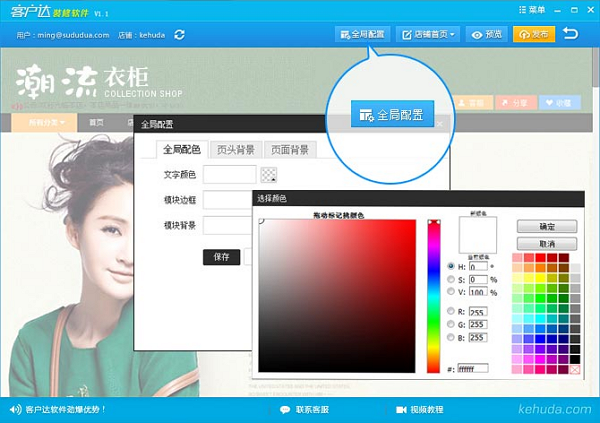This screenshot has height=423, width=600.
Task: Click the B value field showing 255
Action: [x=478, y=338]
